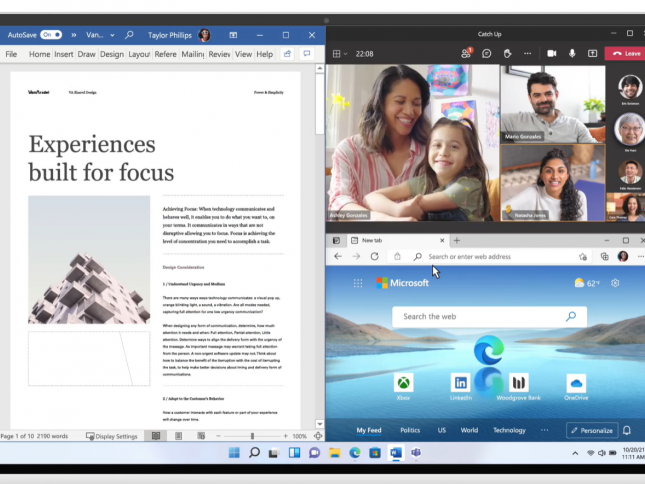The image size is (645, 484).
Task: Open the Xbox quick link tile
Action: (x=402, y=383)
